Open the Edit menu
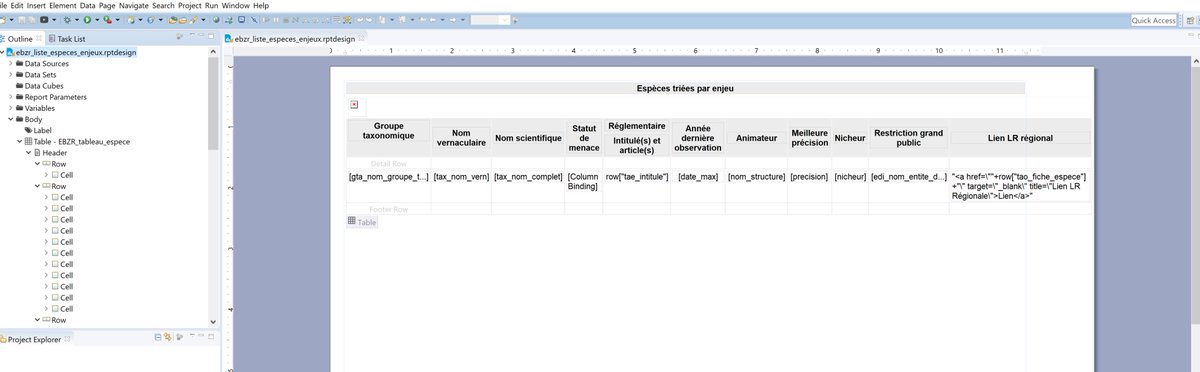The image size is (1200, 372). [17, 5]
